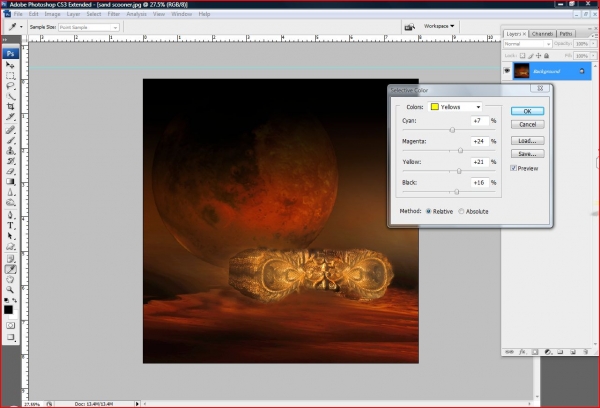Image resolution: width=600 pixels, height=408 pixels.
Task: Open the File menu
Action: [x=18, y=14]
